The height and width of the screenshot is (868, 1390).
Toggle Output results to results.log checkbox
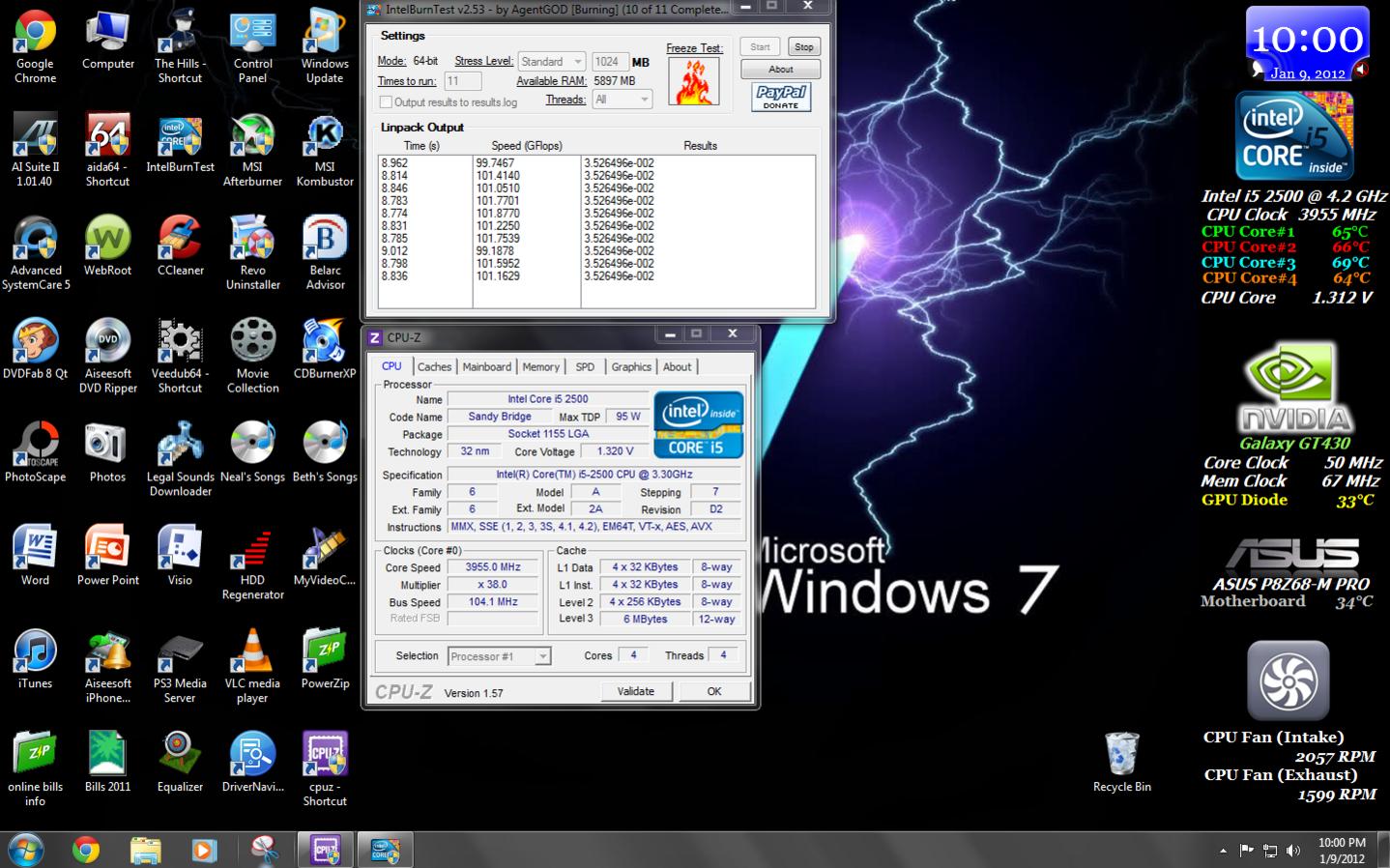coord(386,101)
